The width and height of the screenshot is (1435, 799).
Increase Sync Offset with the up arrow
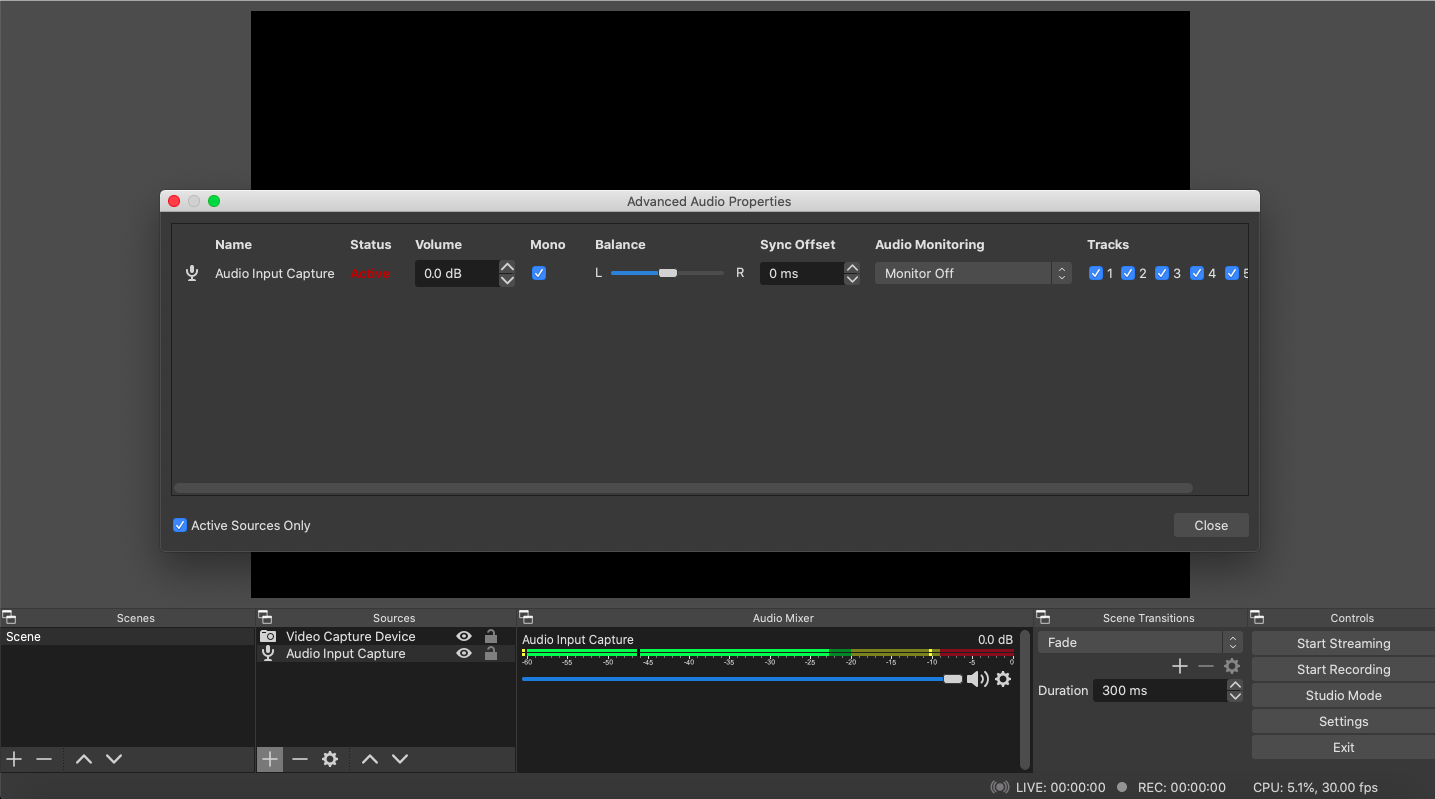[852, 267]
